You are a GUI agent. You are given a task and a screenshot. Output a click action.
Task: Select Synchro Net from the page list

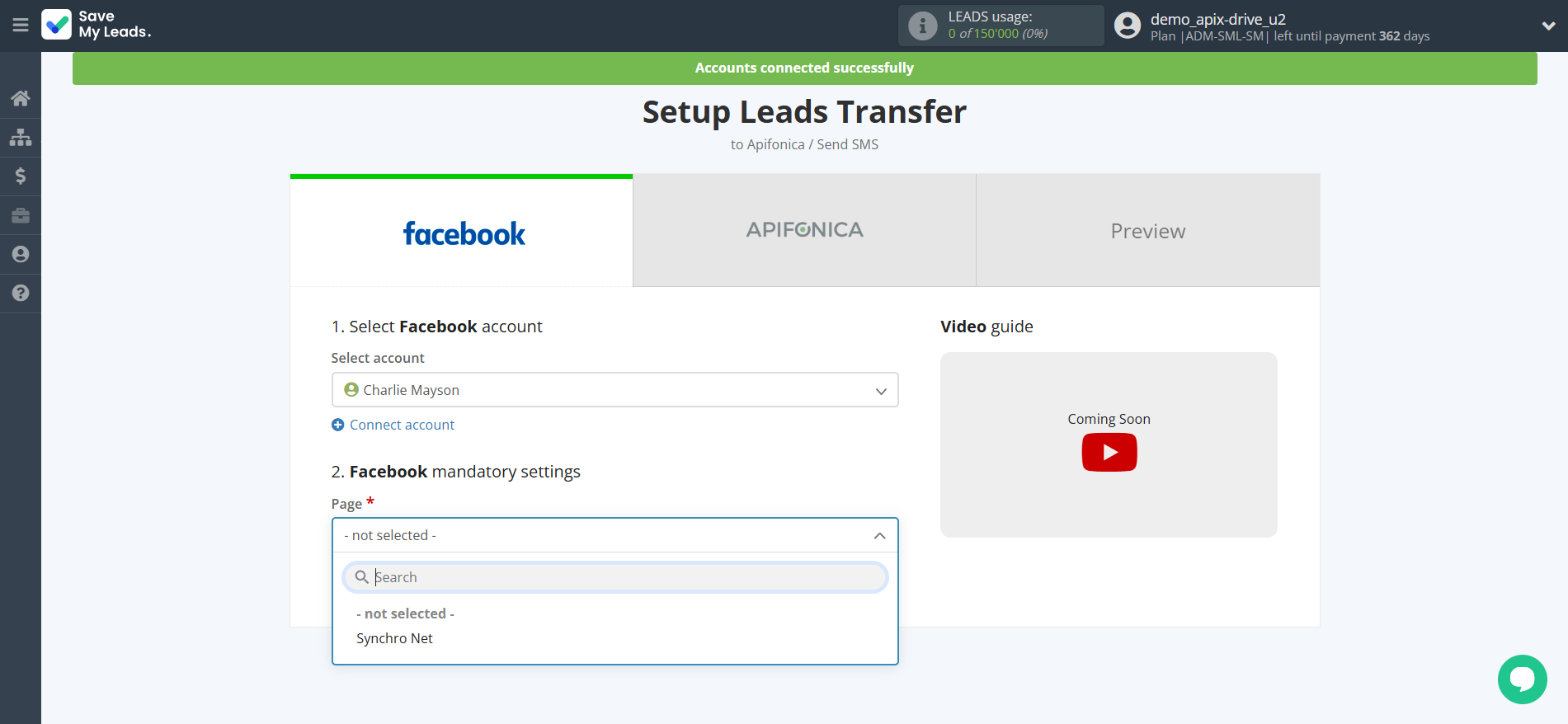[x=394, y=638]
